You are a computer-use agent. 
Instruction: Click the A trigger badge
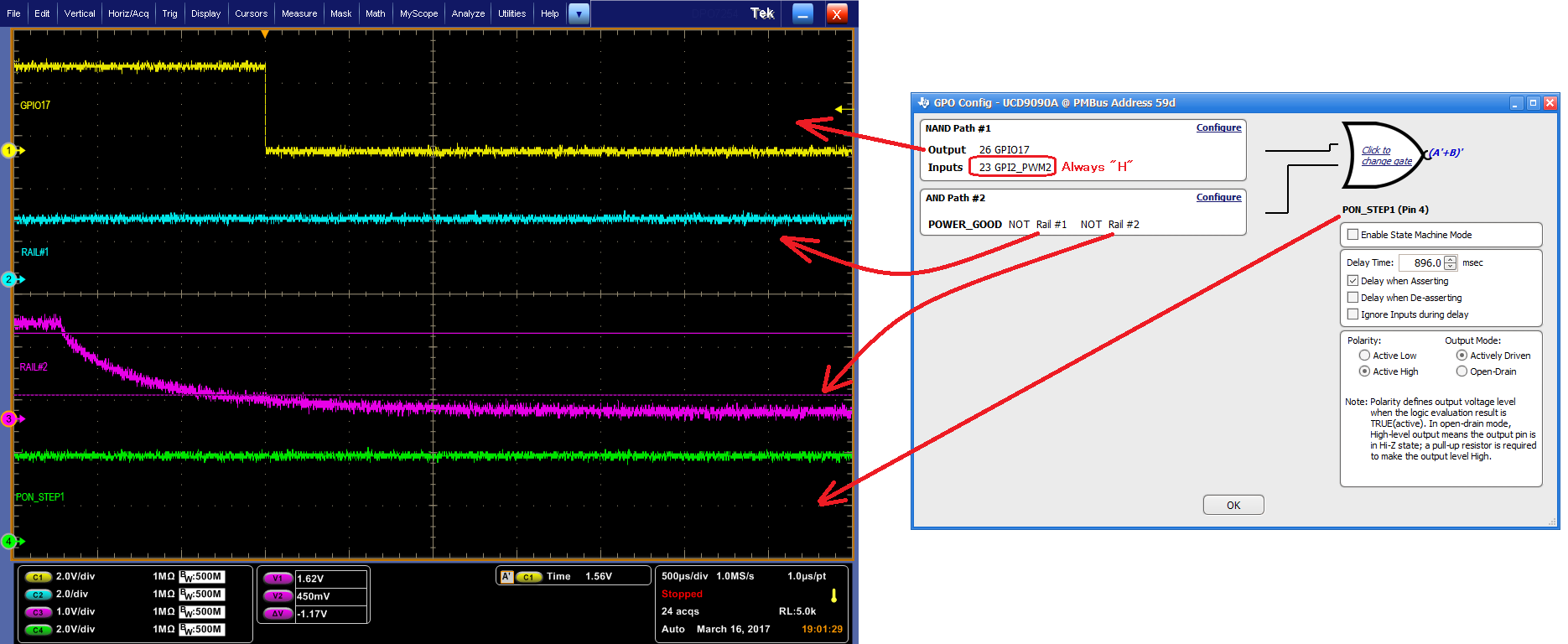click(x=506, y=577)
